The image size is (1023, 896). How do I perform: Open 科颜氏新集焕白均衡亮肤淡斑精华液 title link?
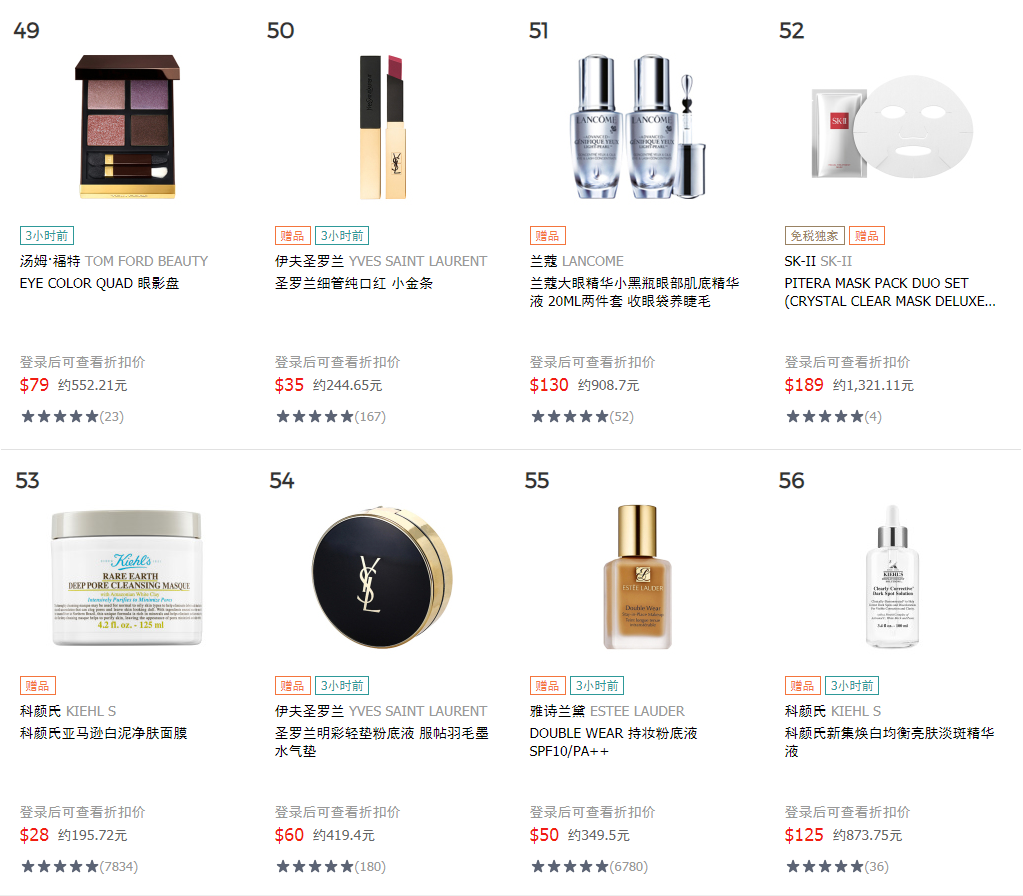click(889, 743)
